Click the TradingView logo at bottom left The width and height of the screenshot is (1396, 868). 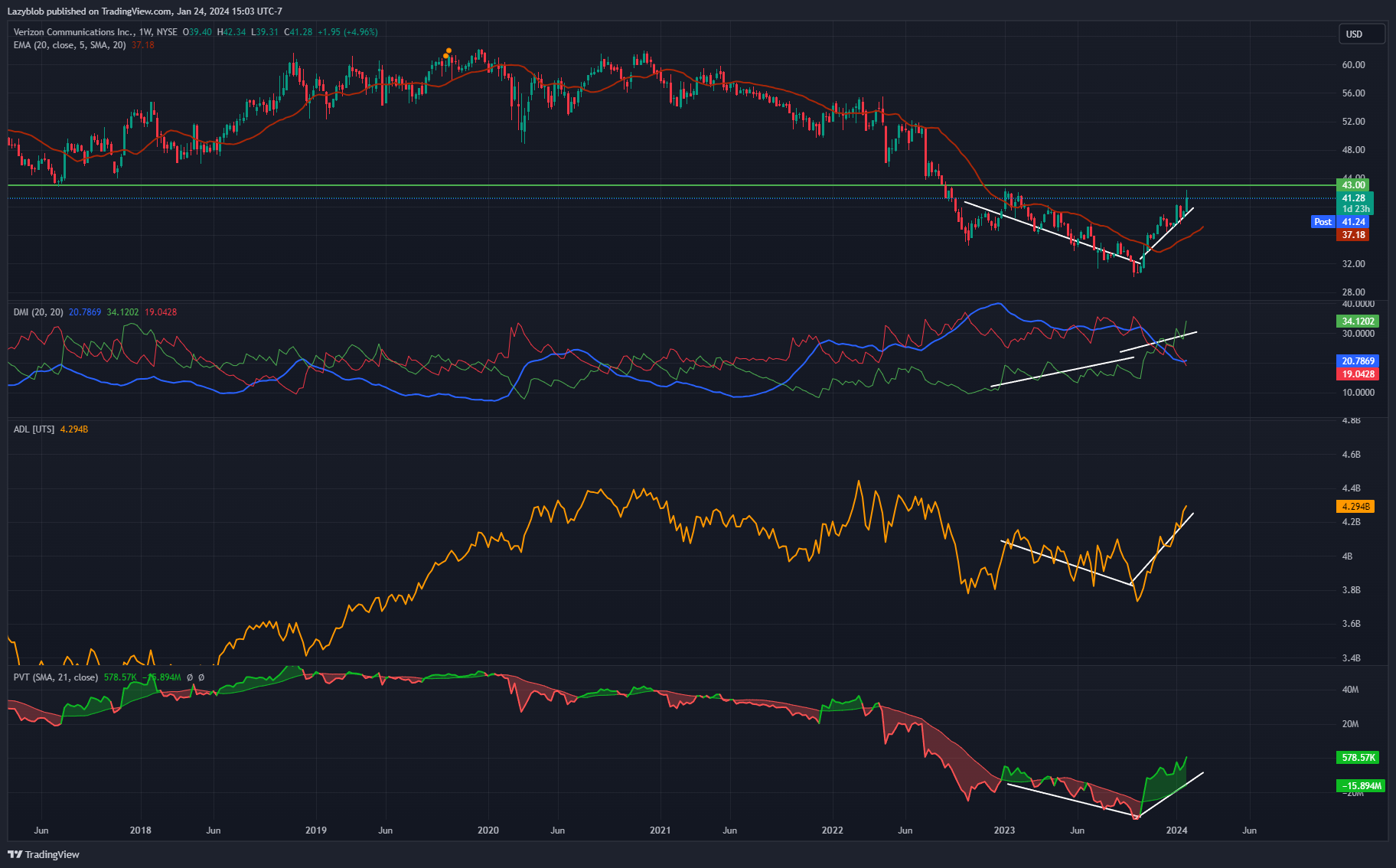[x=44, y=854]
